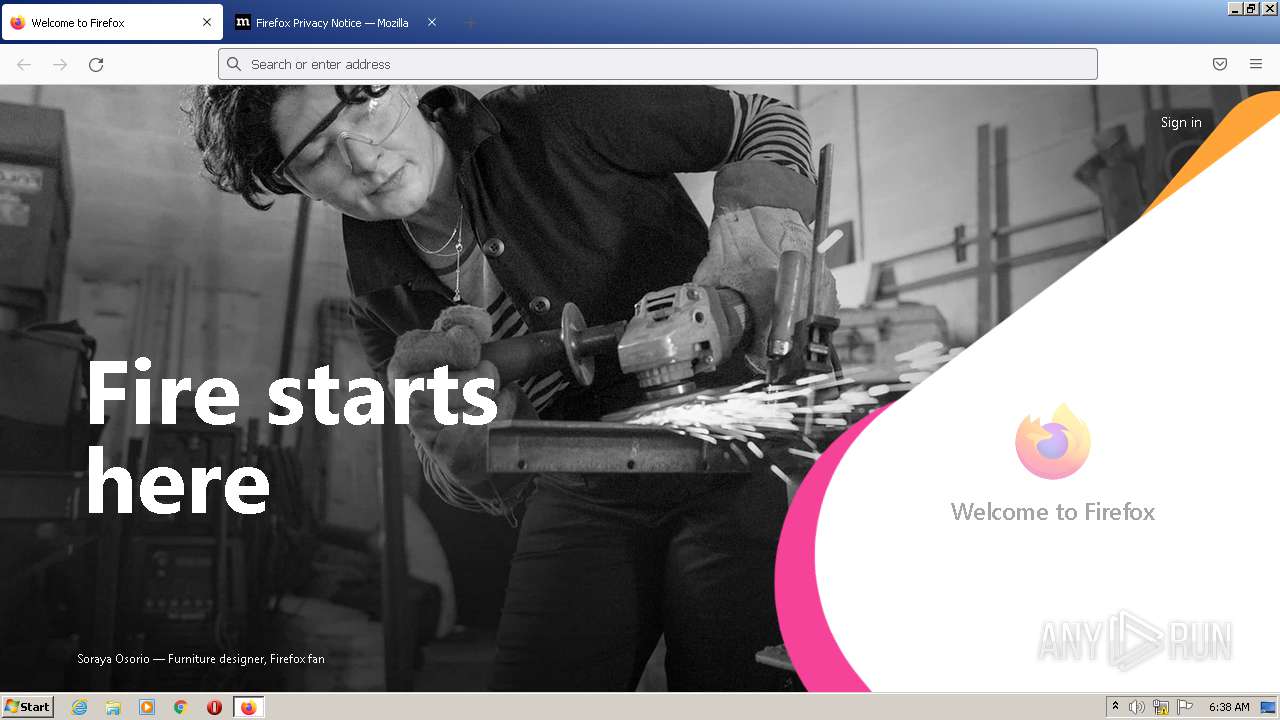Expand hidden system tray icons arrow
This screenshot has height=720, width=1280.
pyautogui.click(x=1115, y=707)
